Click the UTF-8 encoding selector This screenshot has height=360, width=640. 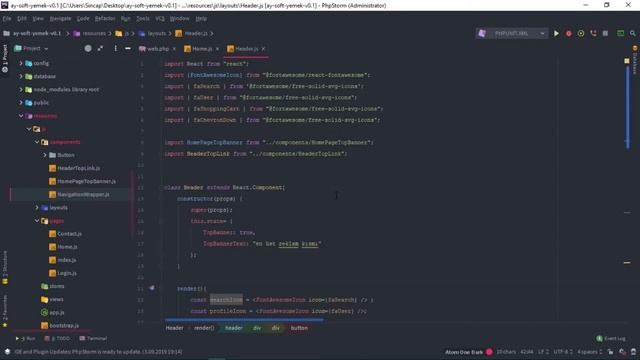(562, 352)
